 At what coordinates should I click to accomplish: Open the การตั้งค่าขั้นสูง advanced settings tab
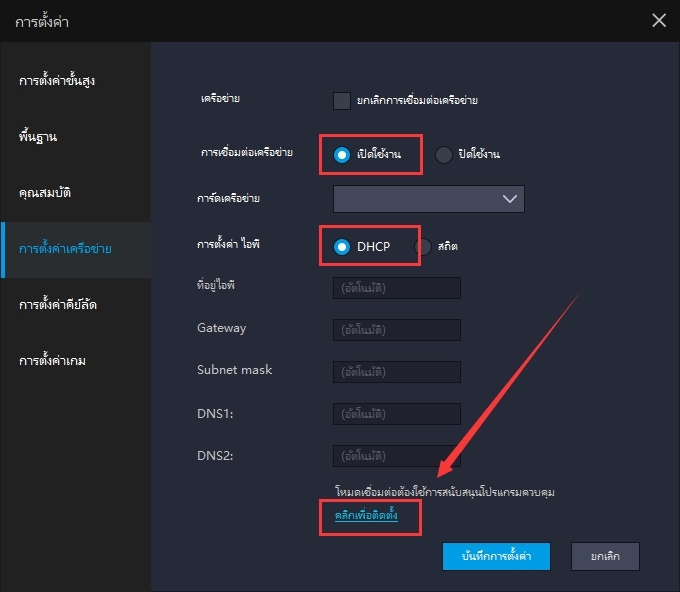click(57, 79)
